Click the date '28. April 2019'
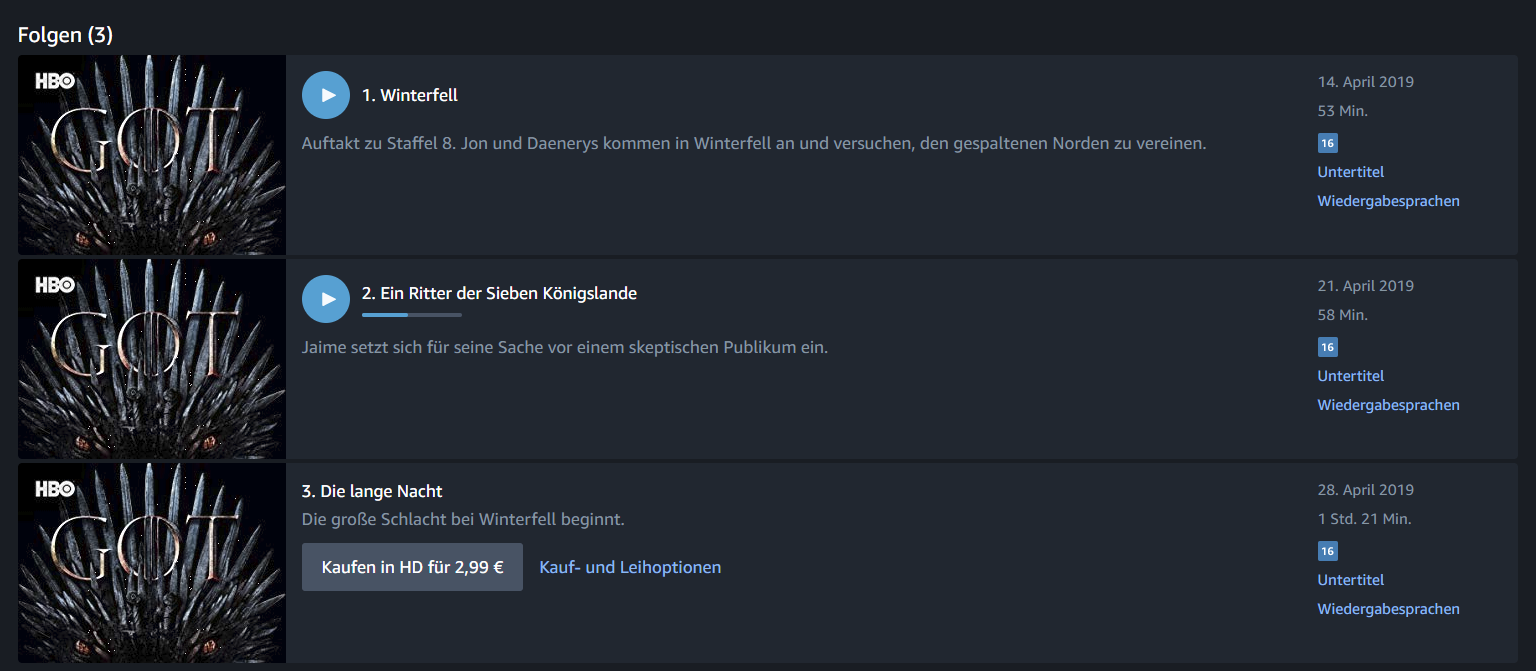This screenshot has height=671, width=1536. click(x=1366, y=490)
